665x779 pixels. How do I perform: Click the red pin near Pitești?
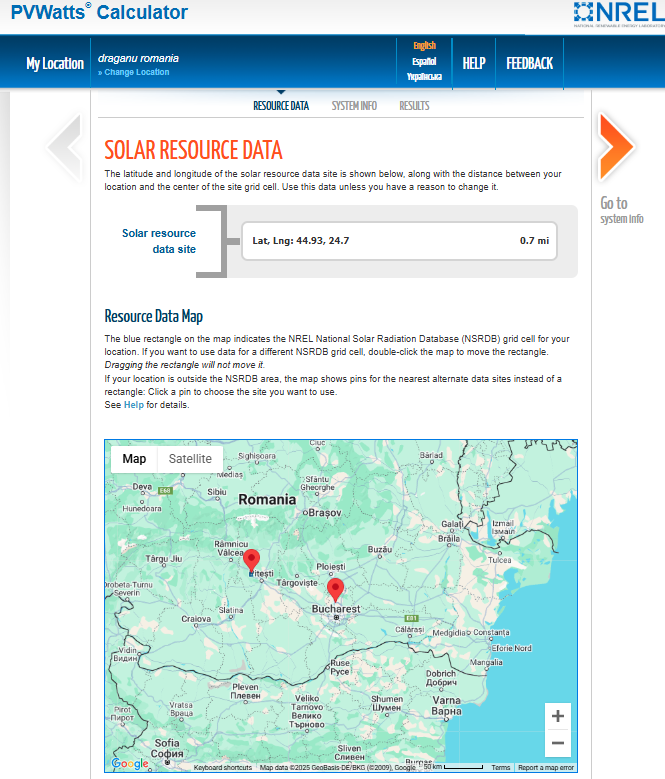252,560
